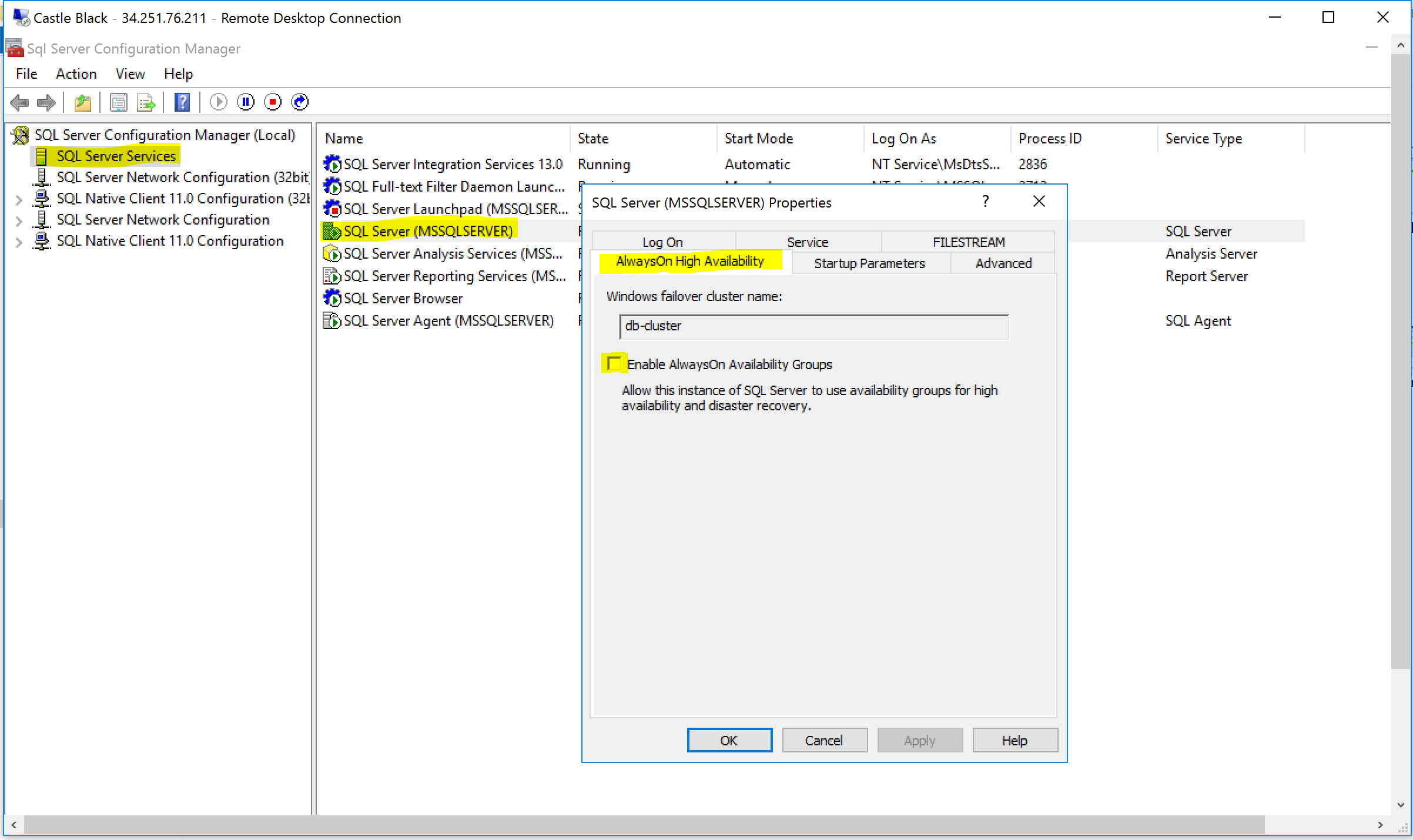Click the dialog's question mark help button
1413x840 pixels.
pos(986,202)
